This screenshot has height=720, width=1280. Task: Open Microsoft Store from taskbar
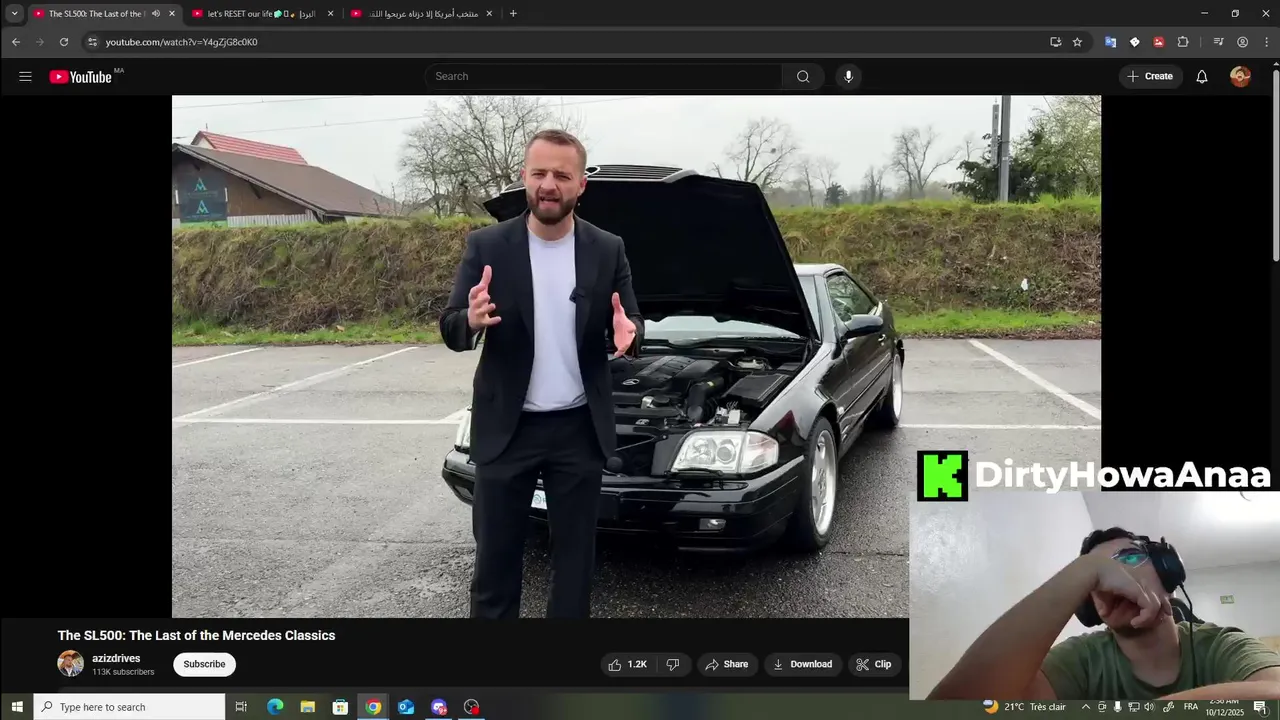click(340, 707)
